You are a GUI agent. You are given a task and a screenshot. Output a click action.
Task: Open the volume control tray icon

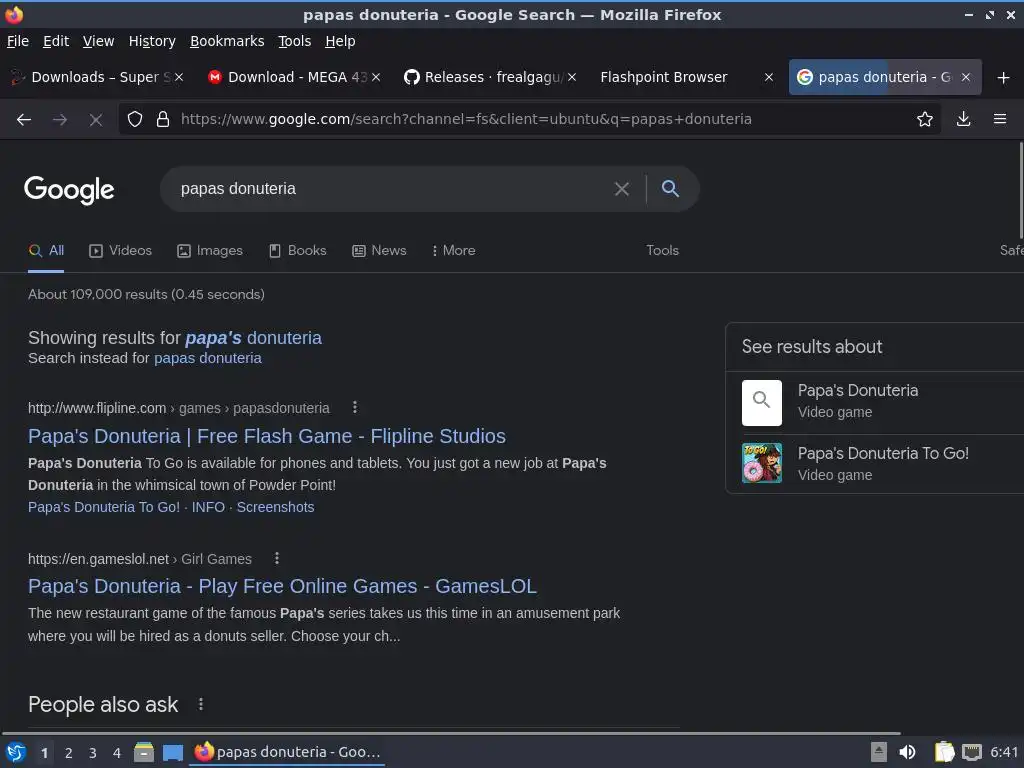907,752
